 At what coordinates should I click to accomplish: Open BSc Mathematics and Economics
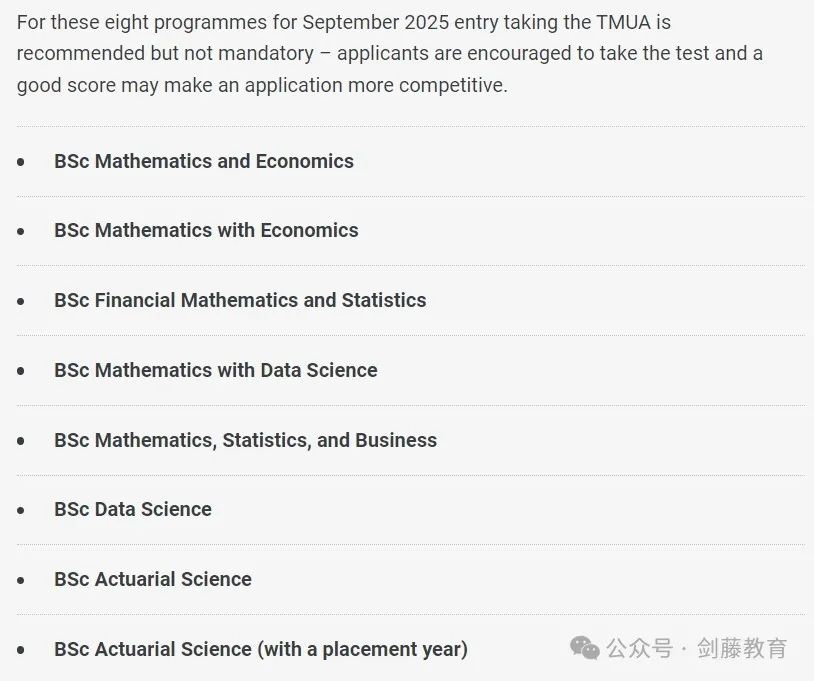click(204, 161)
